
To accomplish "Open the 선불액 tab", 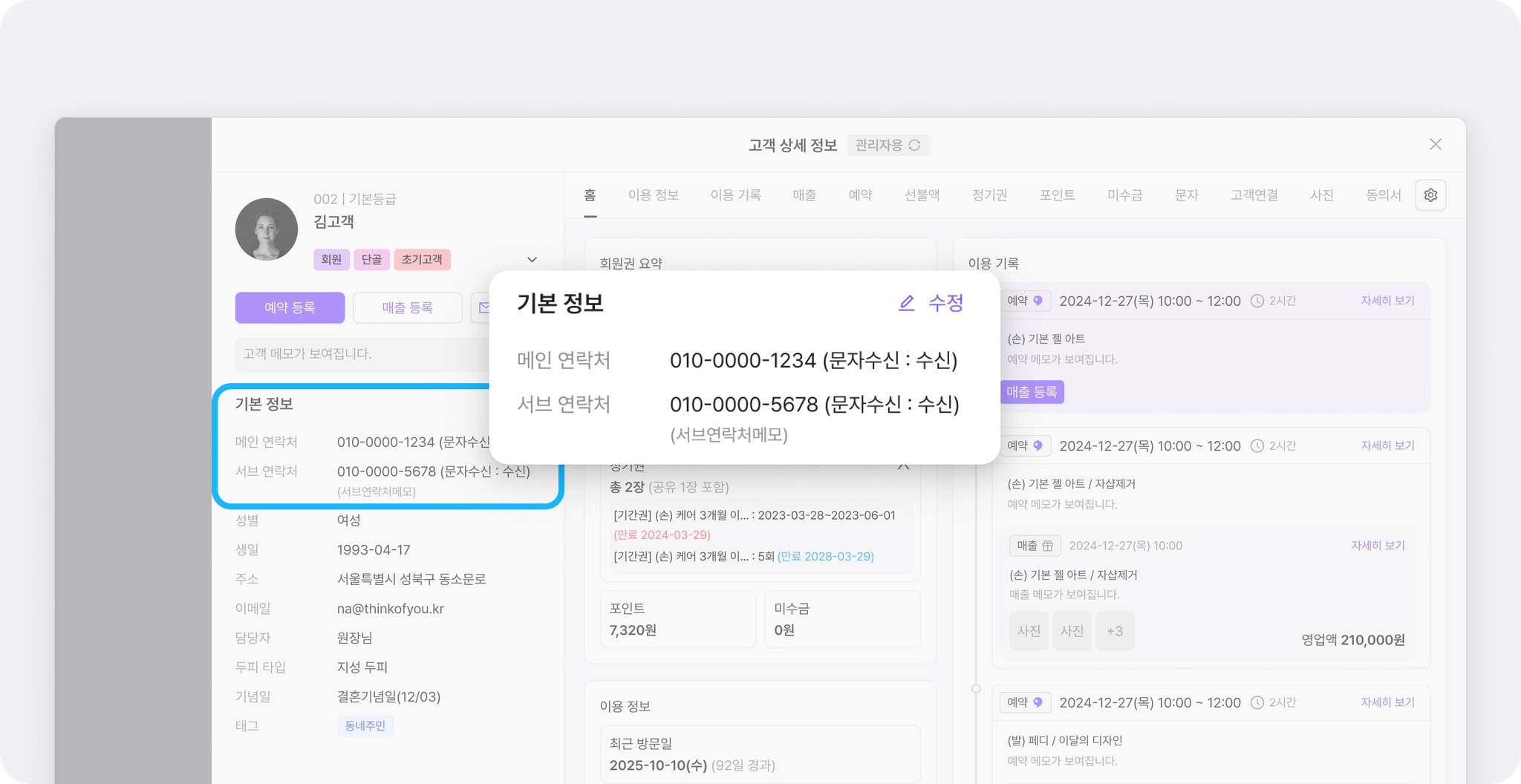I will coord(922,195).
